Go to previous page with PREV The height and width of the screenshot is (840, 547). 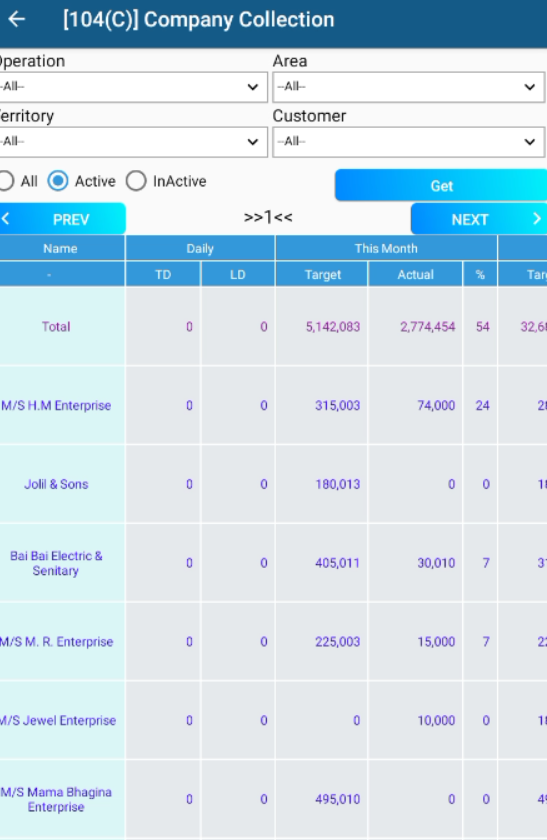coord(63,219)
